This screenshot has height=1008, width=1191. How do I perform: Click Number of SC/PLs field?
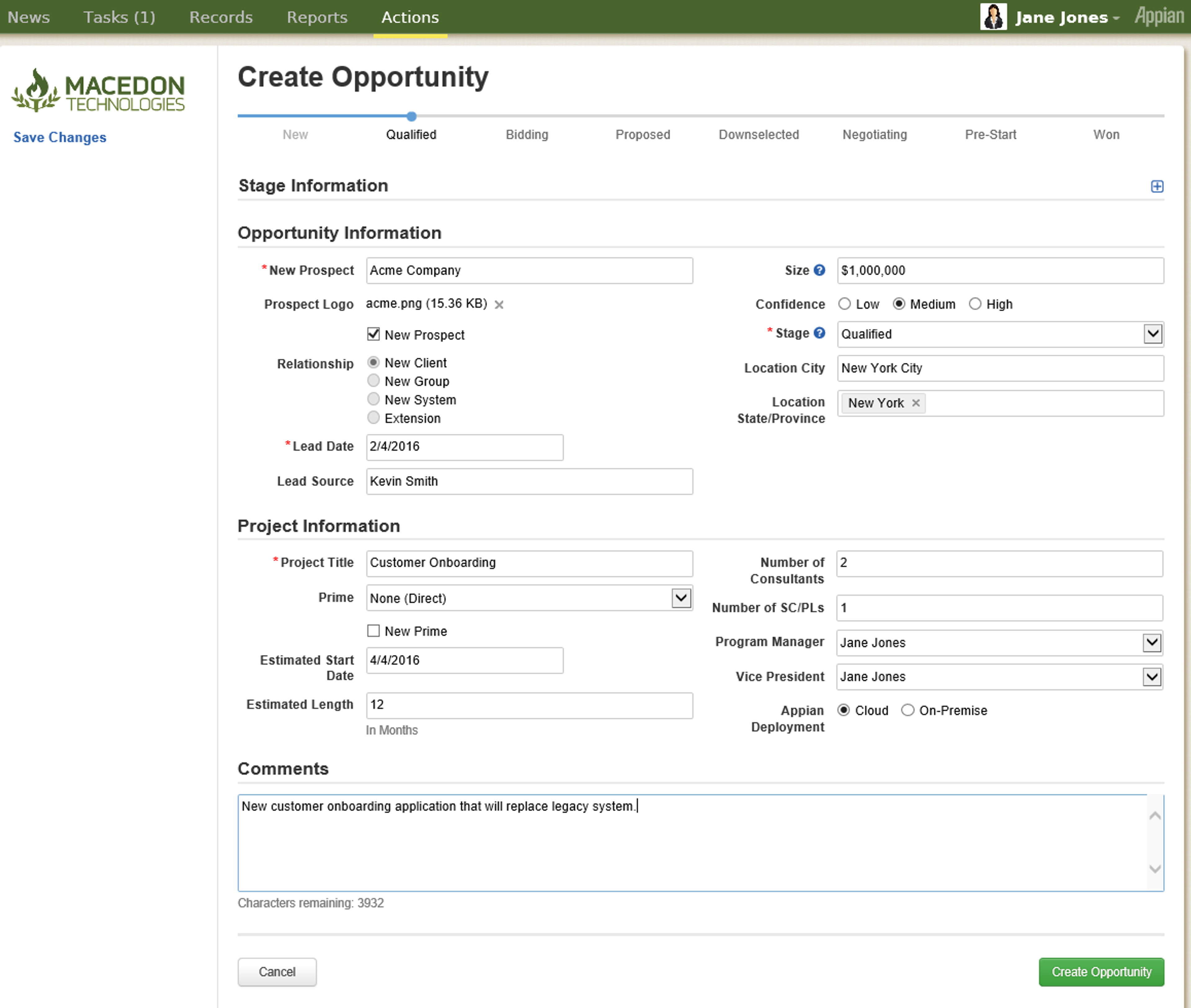999,607
